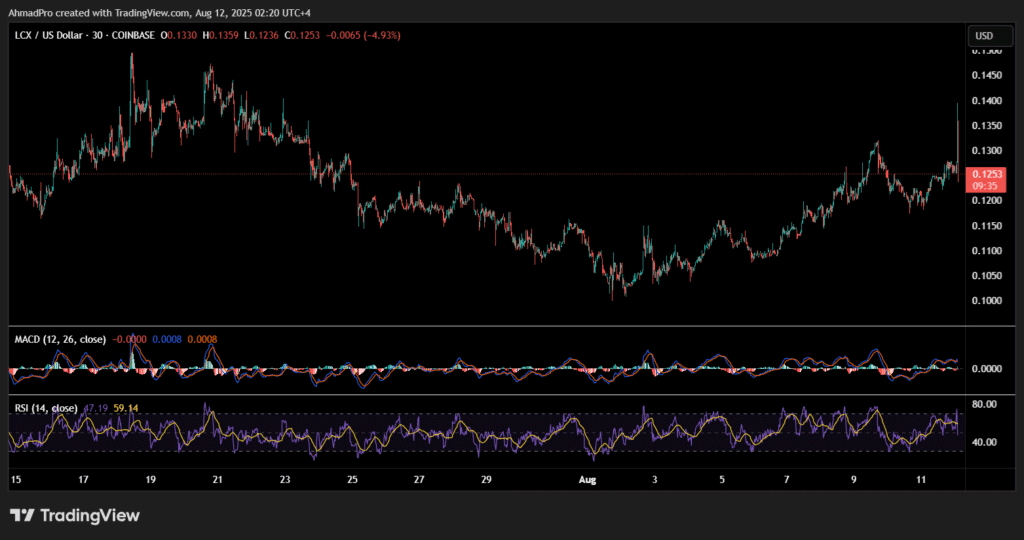Click the Aug date marker on time axis
Viewport: 1024px width, 540px height.
click(587, 480)
